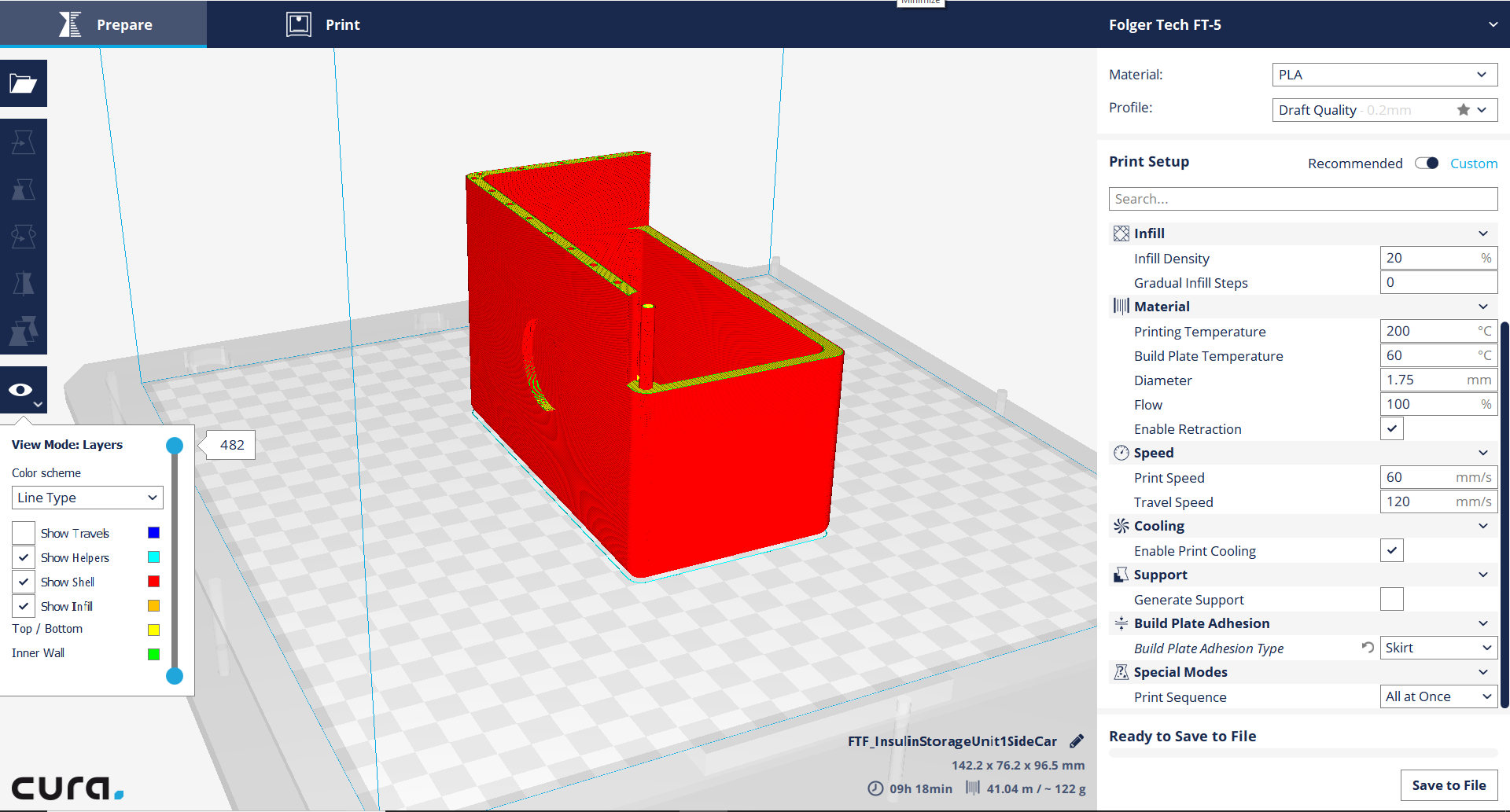Switch to the Print tab

pyautogui.click(x=322, y=24)
